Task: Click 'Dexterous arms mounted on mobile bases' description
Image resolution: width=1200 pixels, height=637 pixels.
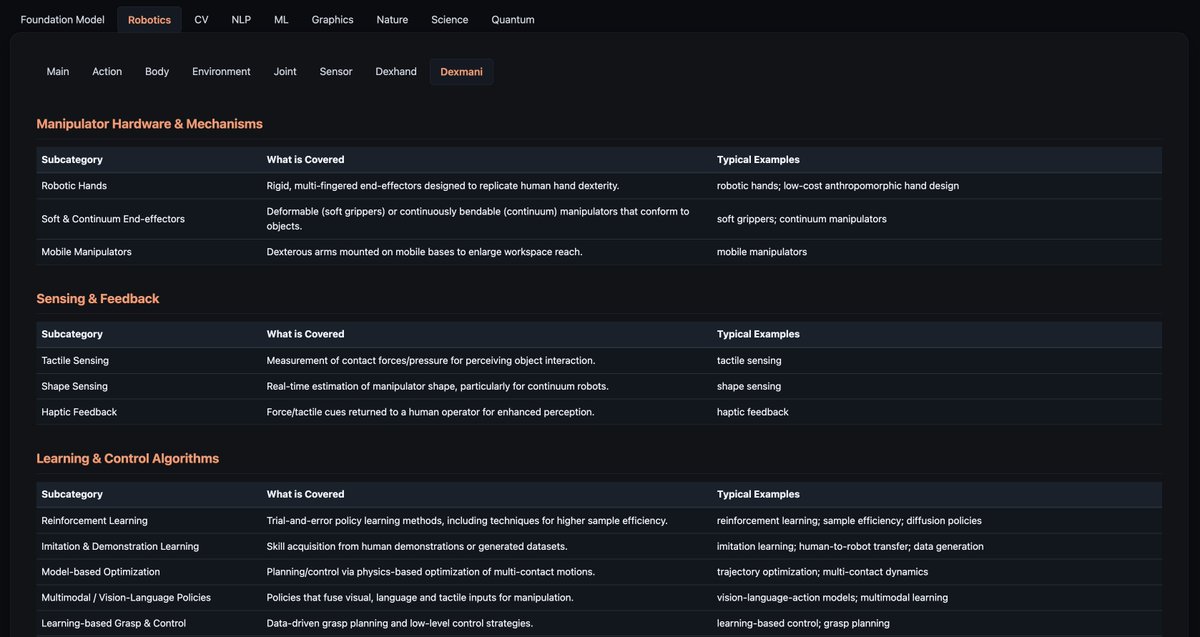Action: click(x=424, y=252)
